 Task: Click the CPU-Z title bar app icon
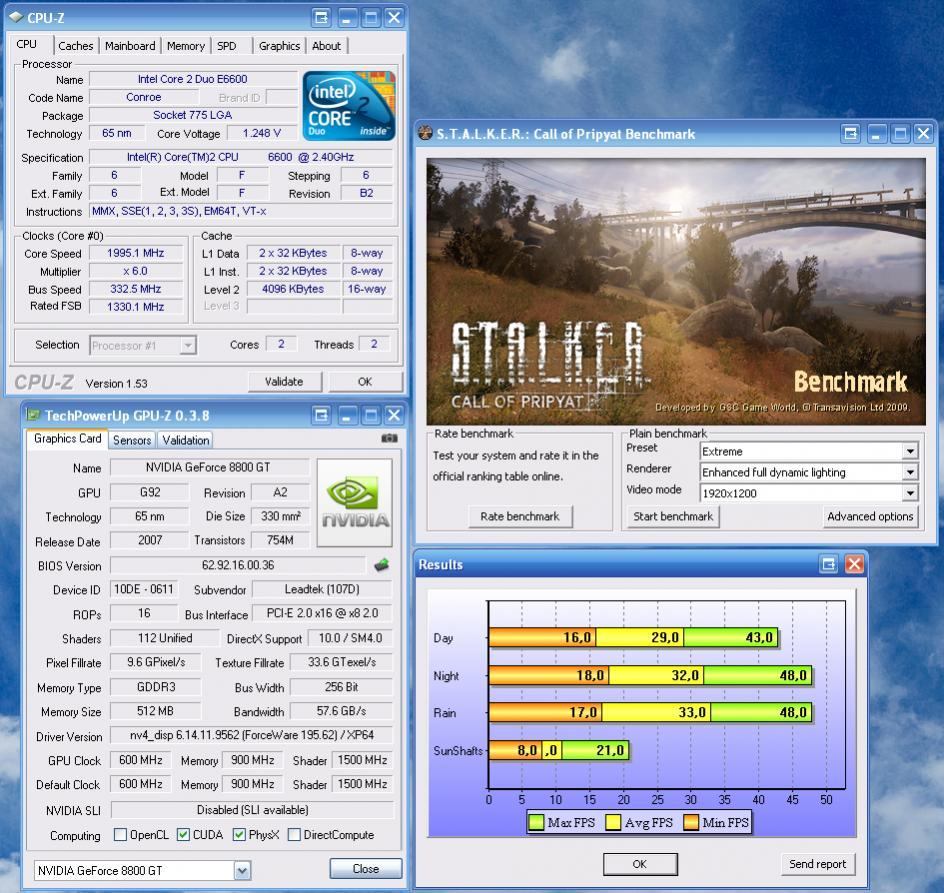point(16,17)
